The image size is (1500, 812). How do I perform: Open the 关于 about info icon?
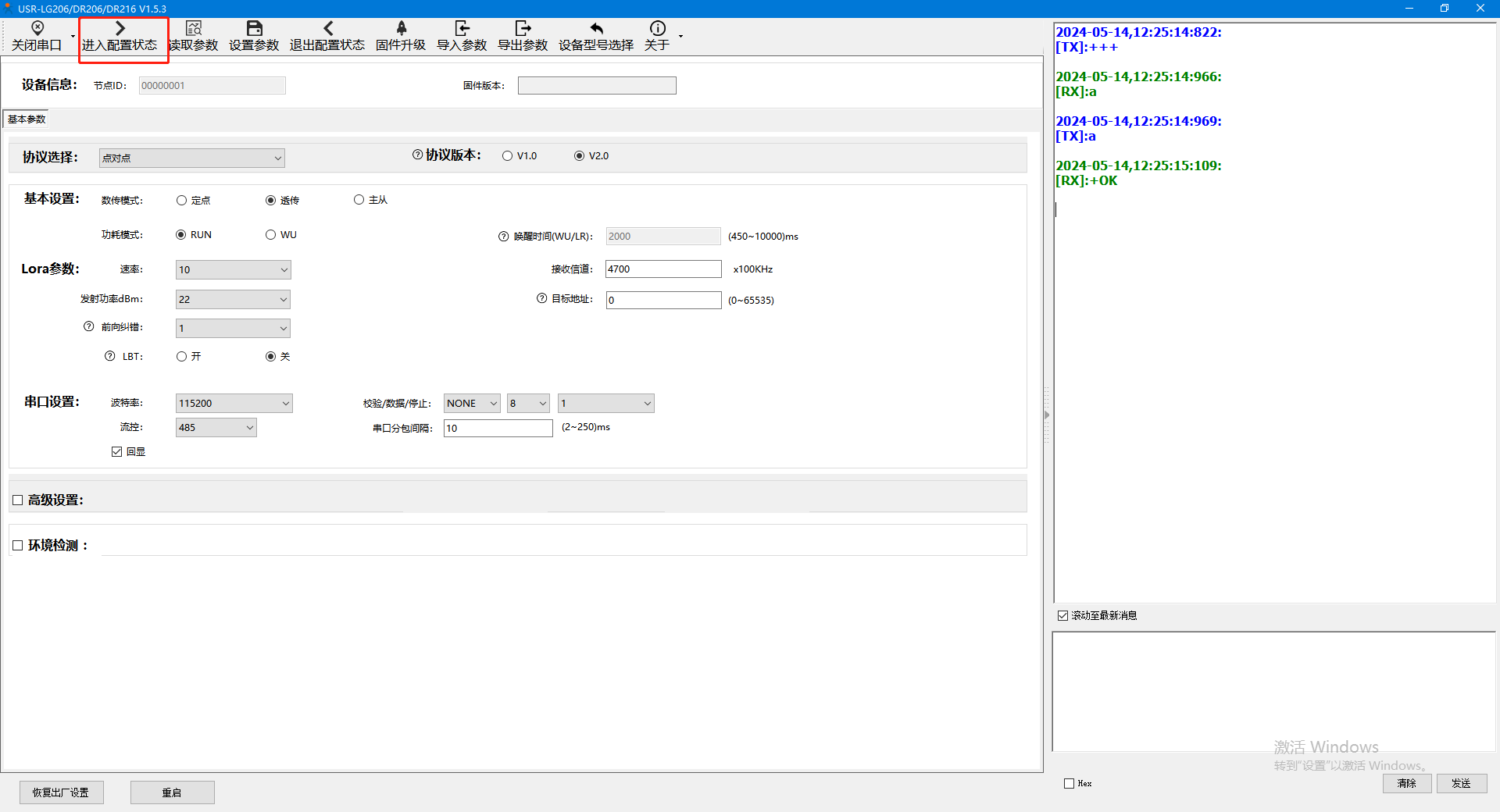tap(658, 28)
